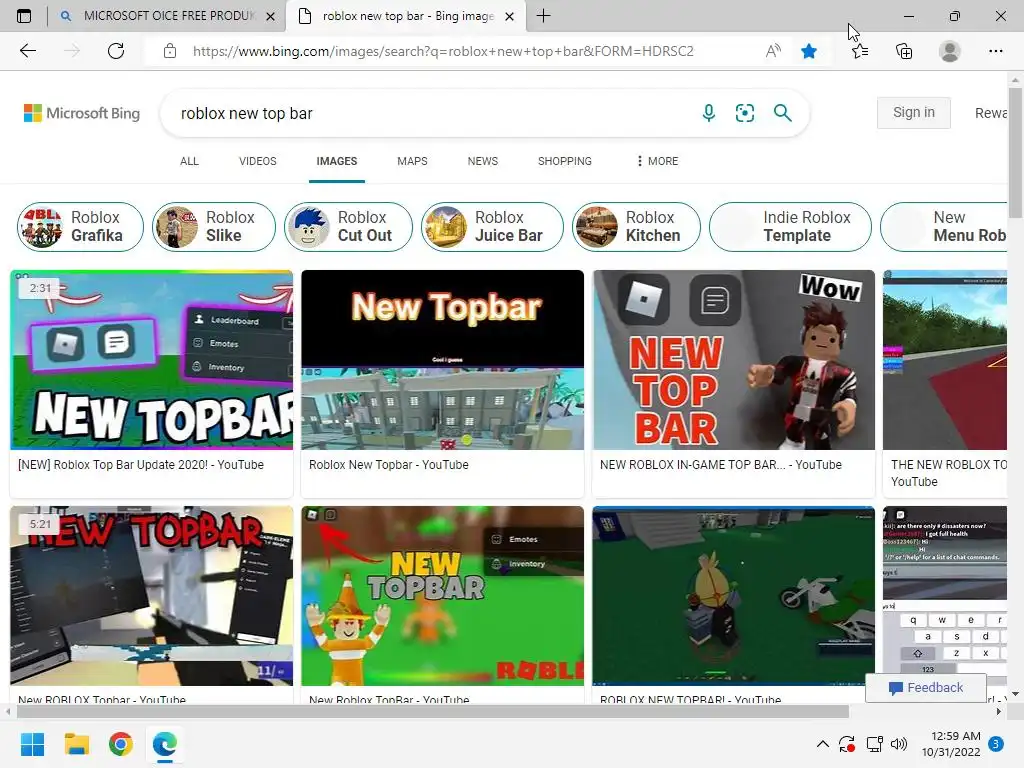Select the IMAGES search category
1024x768 pixels.
337,161
